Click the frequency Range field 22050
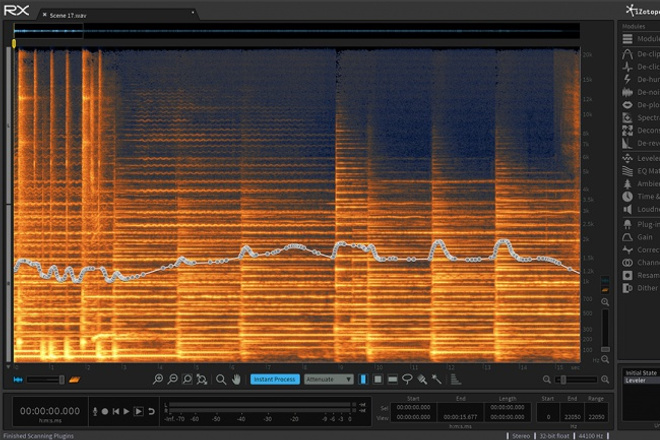Viewport: 660px width, 440px height. 596,417
